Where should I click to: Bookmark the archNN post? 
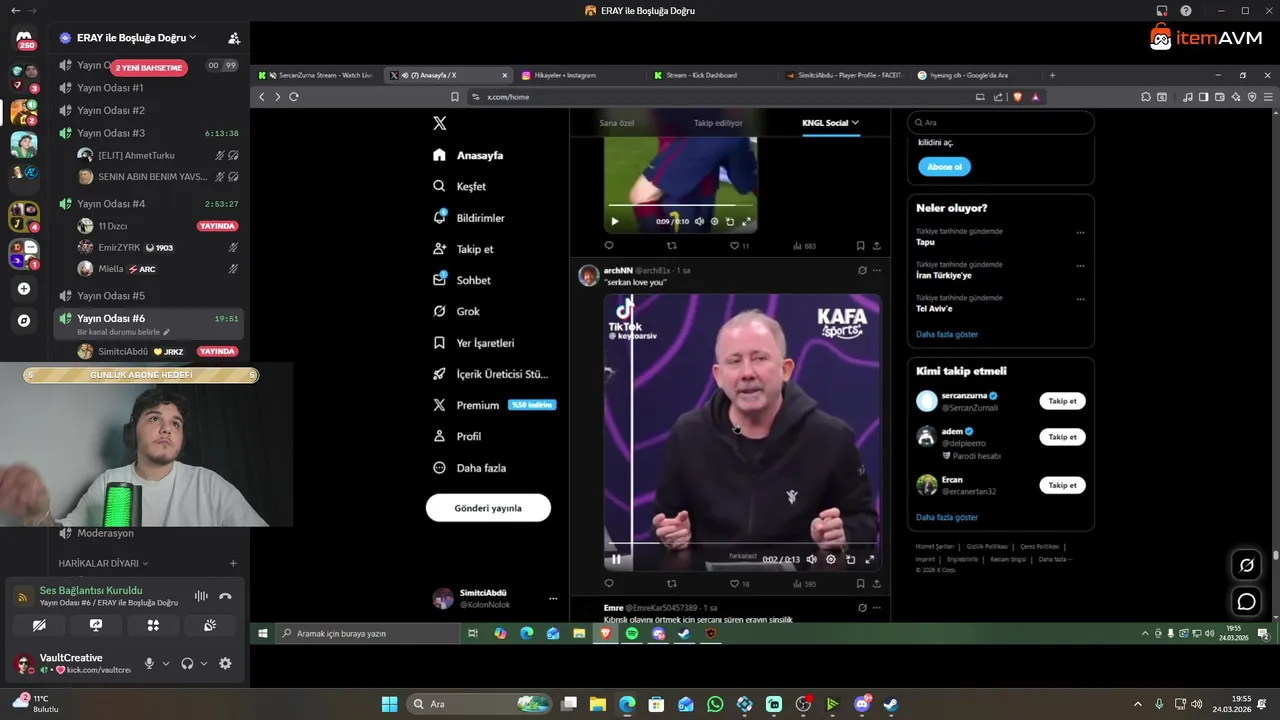point(860,584)
